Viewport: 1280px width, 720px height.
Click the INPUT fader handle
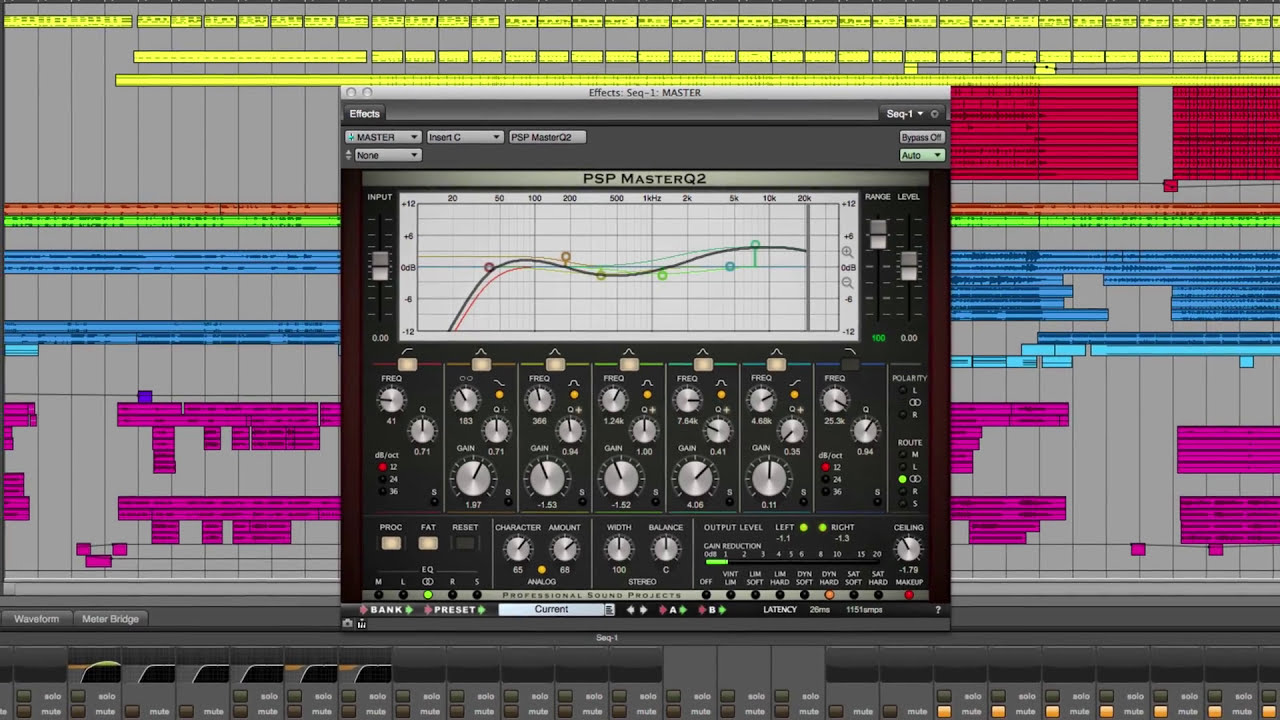380,266
